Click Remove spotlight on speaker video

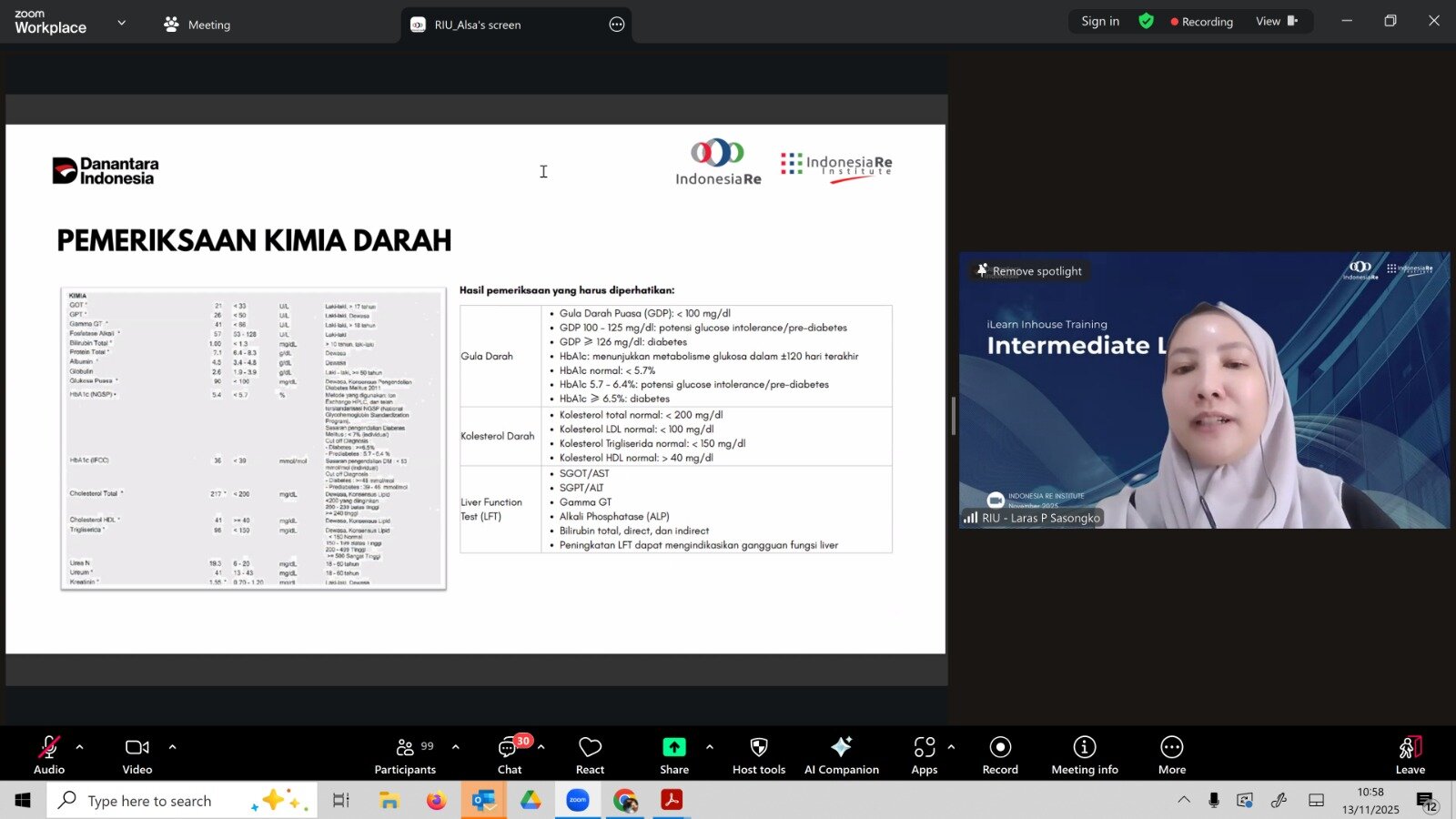click(x=1028, y=271)
